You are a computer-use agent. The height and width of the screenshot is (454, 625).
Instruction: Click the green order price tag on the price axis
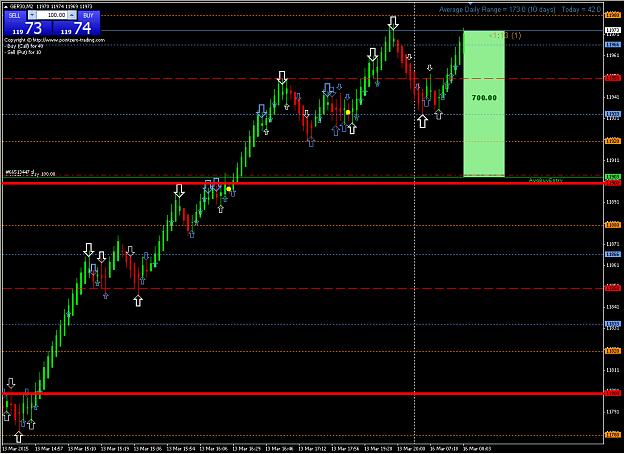[613, 177]
